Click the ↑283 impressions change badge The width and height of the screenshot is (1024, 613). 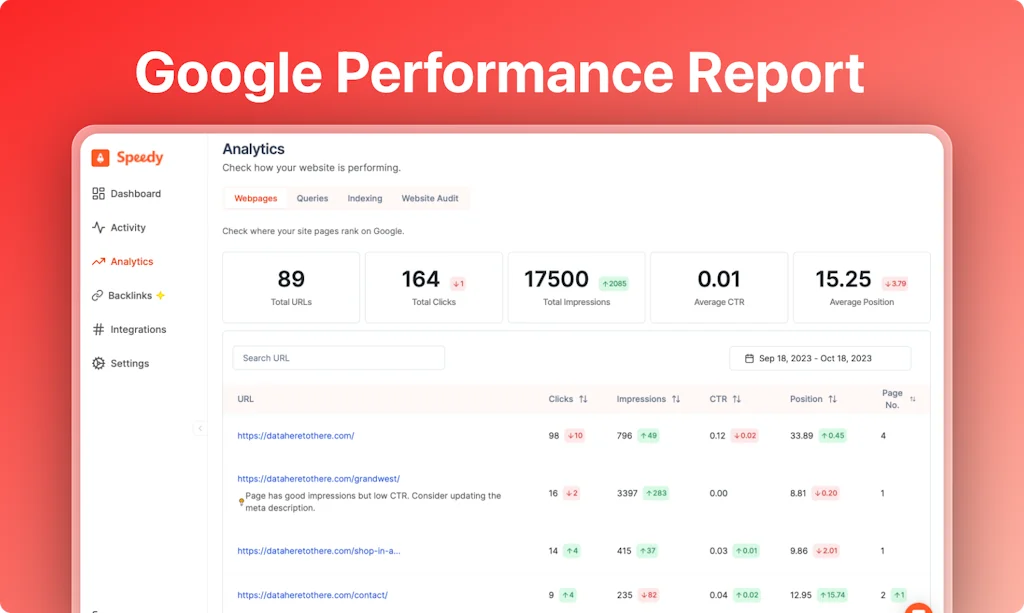pos(656,493)
